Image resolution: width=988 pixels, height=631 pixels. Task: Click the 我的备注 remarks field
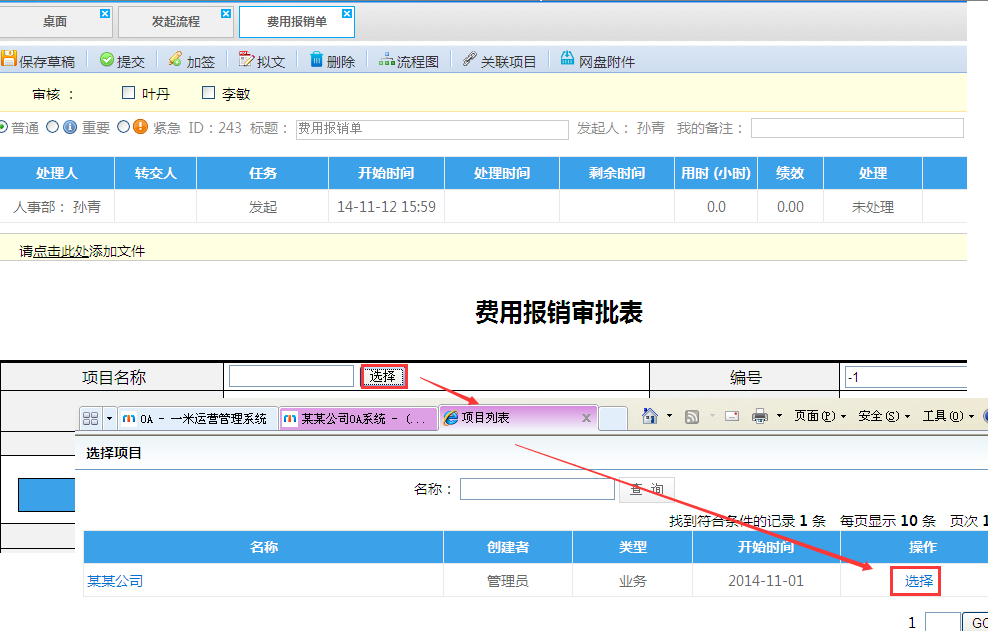pyautogui.click(x=857, y=128)
